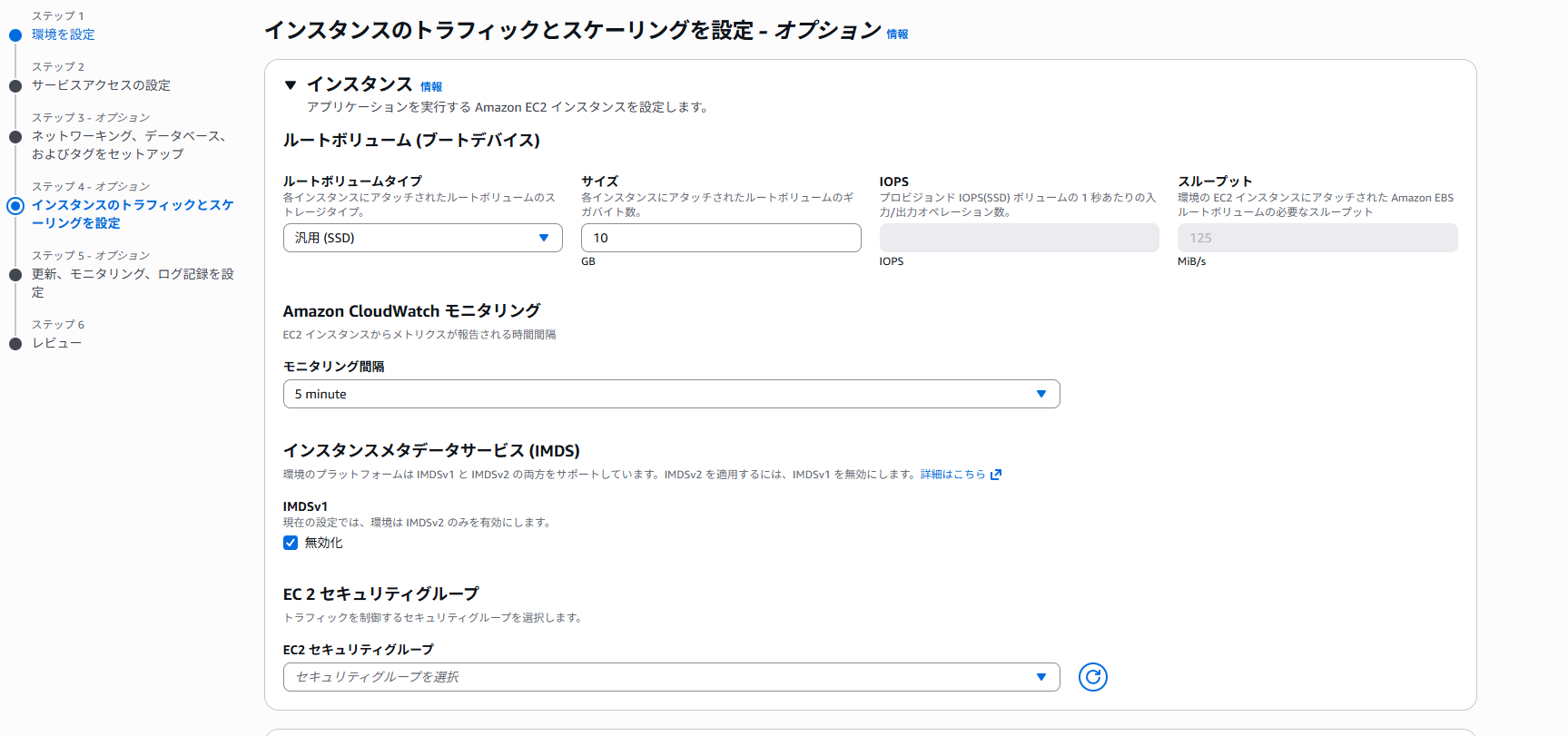1568x736 pixels.
Task: Select step 6 レビュー
Action: [x=56, y=343]
